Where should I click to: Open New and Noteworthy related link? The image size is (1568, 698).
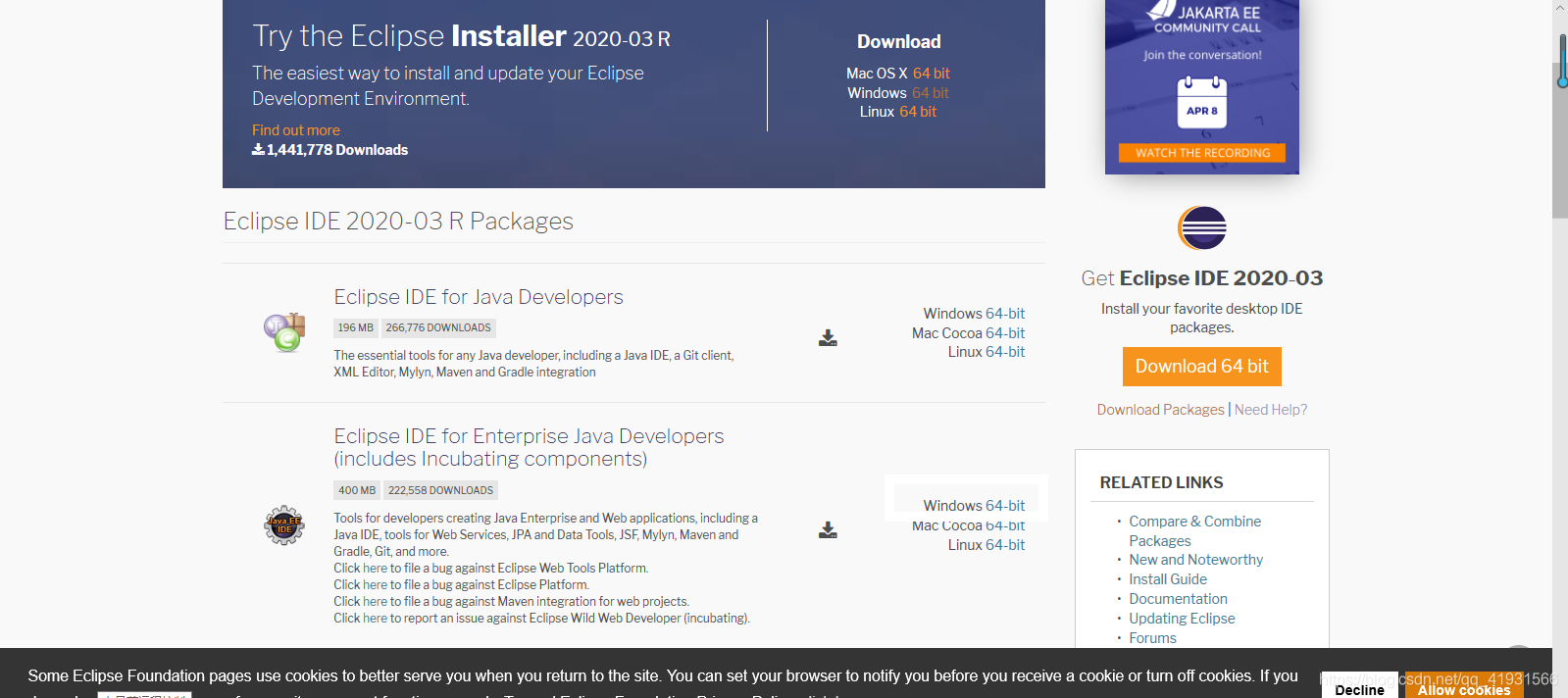coord(1195,560)
